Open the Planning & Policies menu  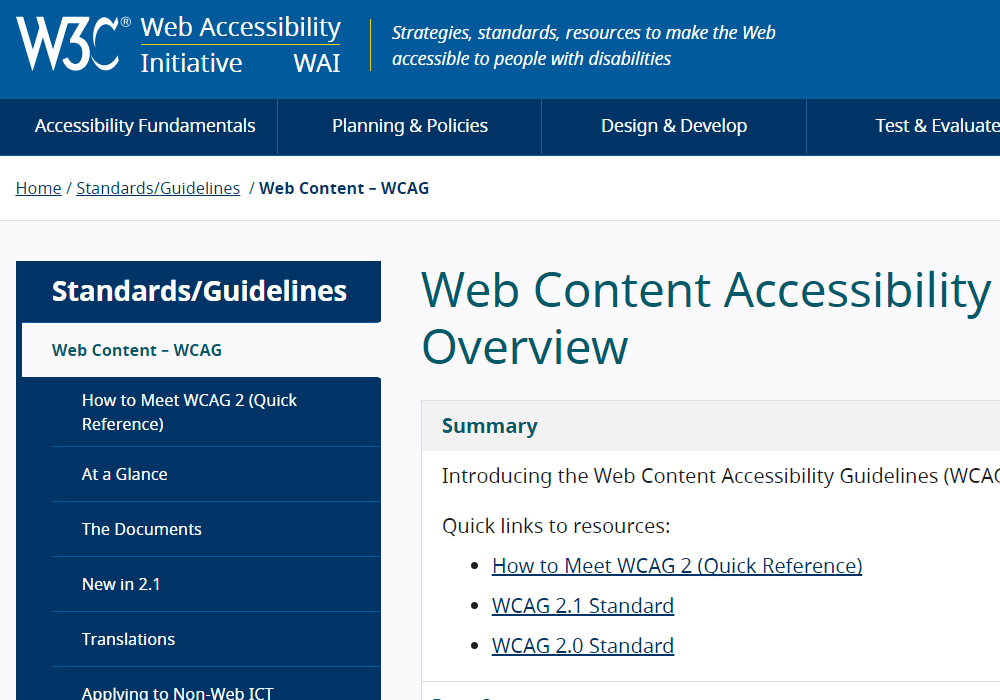click(x=410, y=126)
